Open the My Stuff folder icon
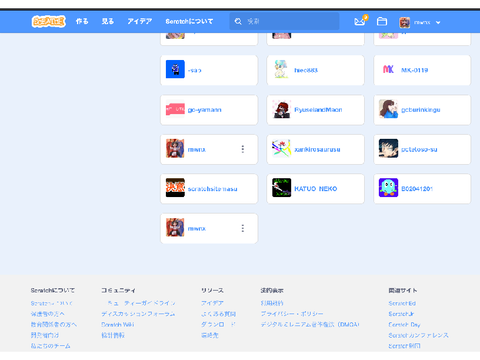 pyautogui.click(x=382, y=22)
